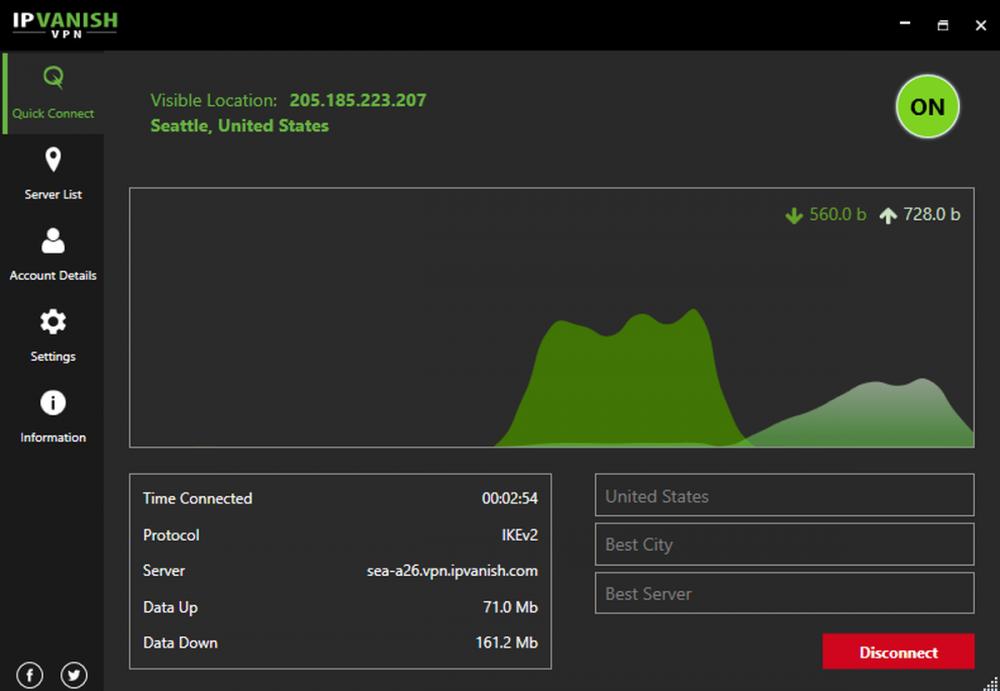Click the Data Up label
This screenshot has width=1000, height=691.
(x=170, y=607)
